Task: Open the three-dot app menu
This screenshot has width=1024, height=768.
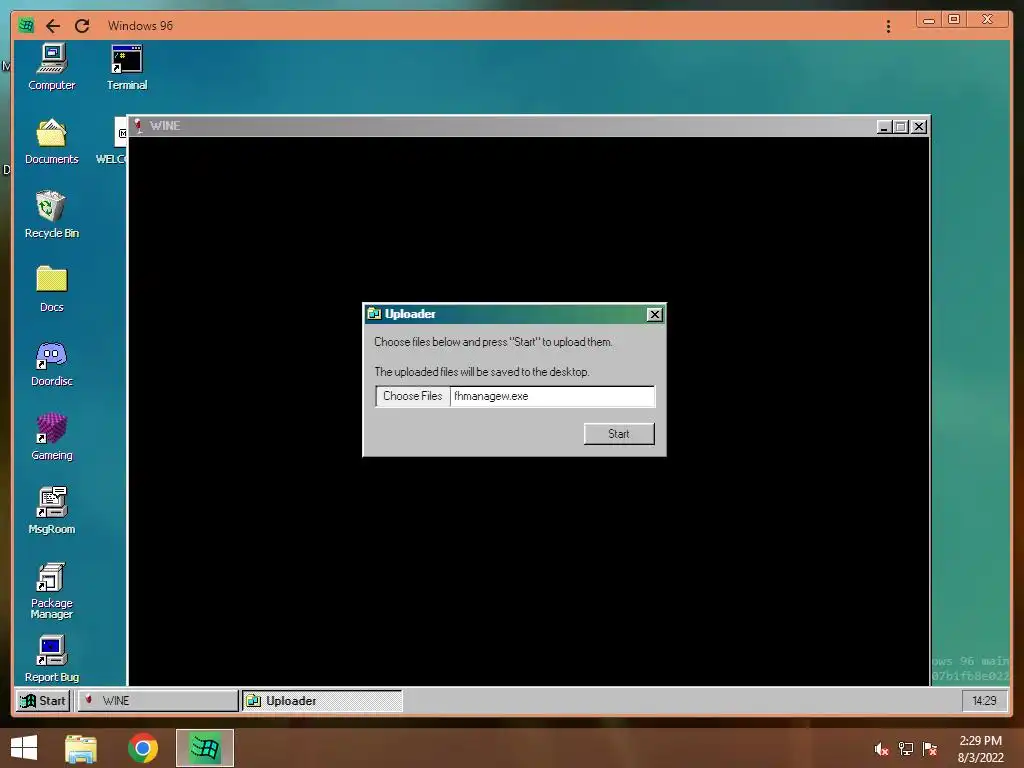Action: [888, 26]
